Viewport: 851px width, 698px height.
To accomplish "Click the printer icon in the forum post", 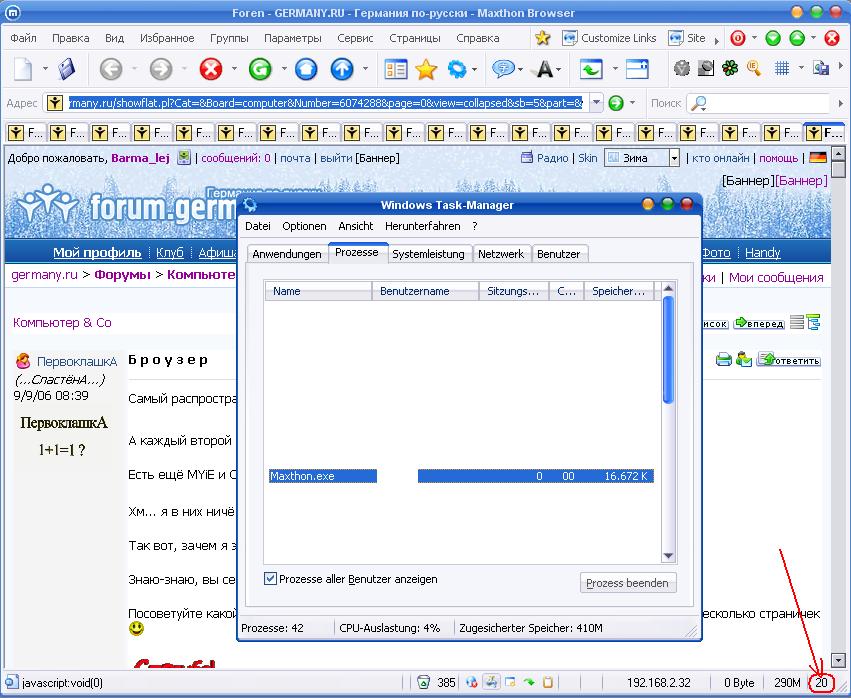I will [723, 359].
